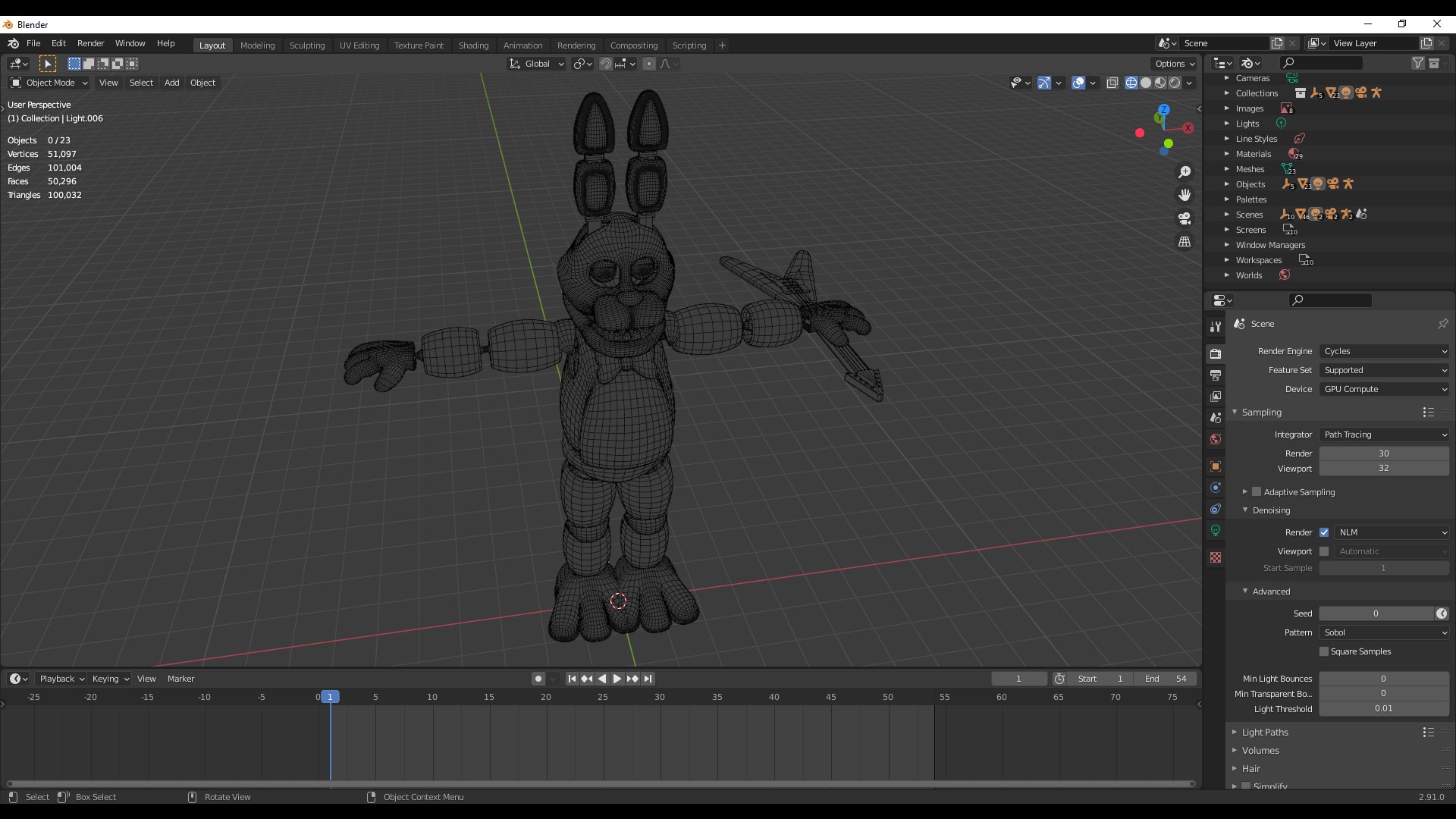Enable the Denoising Viewport checkbox
Image resolution: width=1456 pixels, height=819 pixels.
coord(1324,551)
